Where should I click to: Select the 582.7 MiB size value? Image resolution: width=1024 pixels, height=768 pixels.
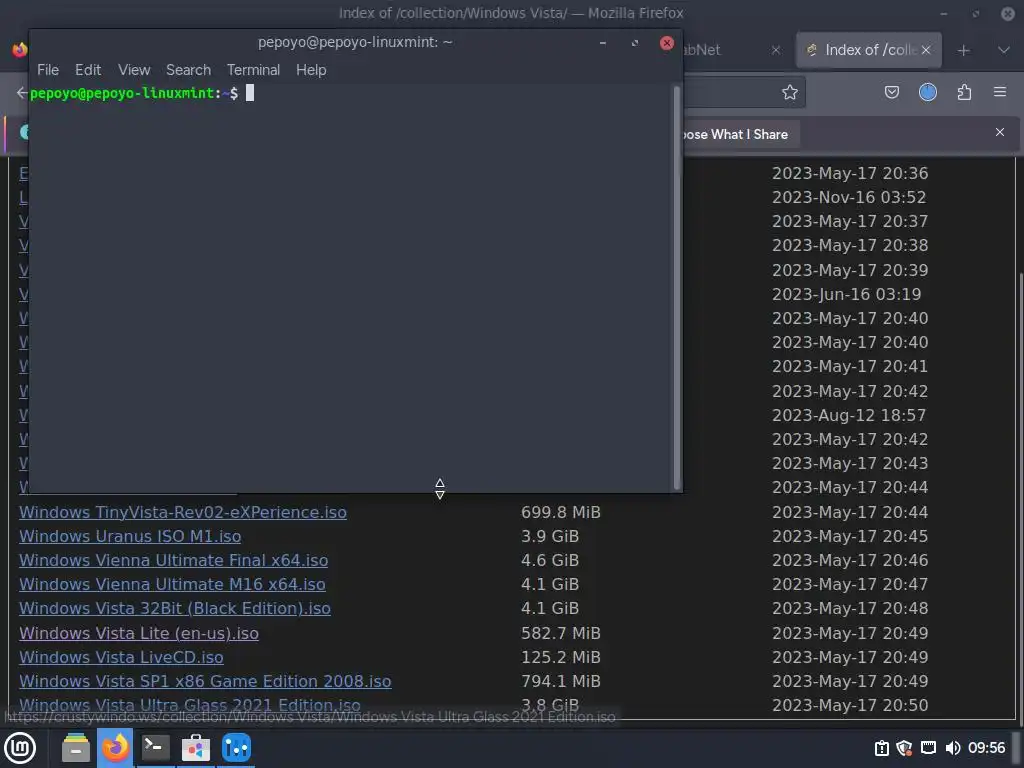click(561, 633)
